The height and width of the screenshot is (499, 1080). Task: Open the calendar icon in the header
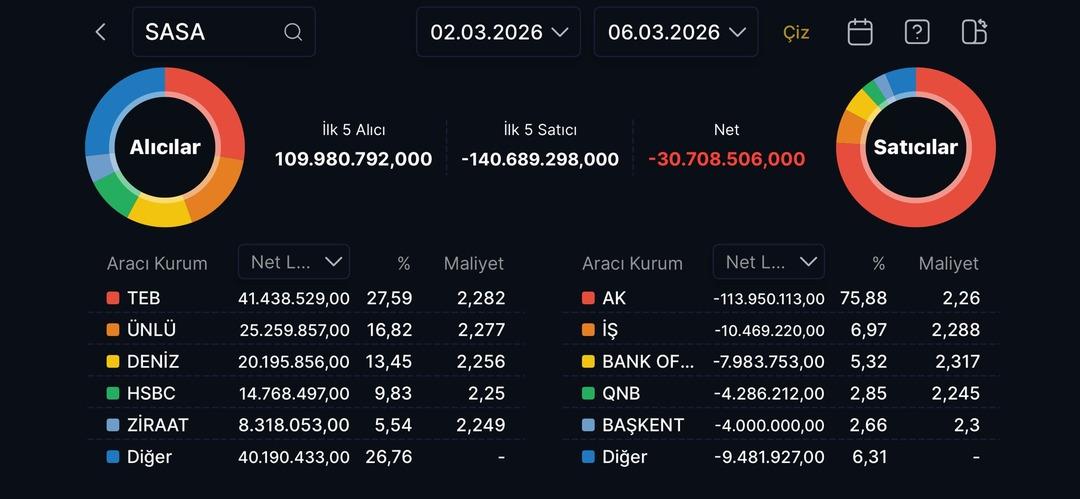click(860, 32)
